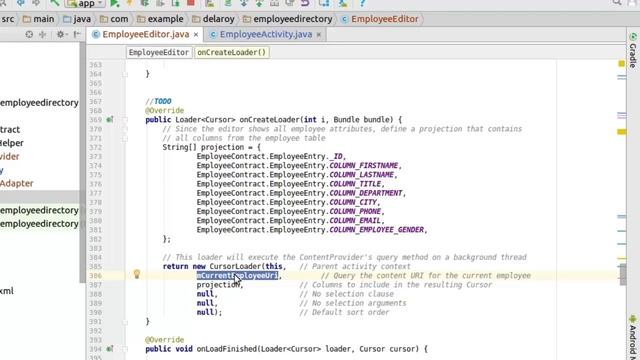Image resolution: width=640 pixels, height=360 pixels.
Task: Click COLUMN_EMAIL in the projection
Action: (355, 220)
